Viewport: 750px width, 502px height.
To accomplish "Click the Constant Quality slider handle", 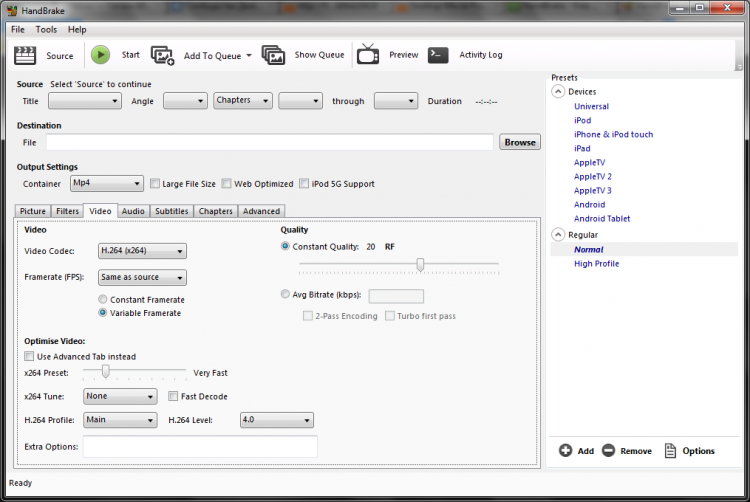I will [x=420, y=264].
